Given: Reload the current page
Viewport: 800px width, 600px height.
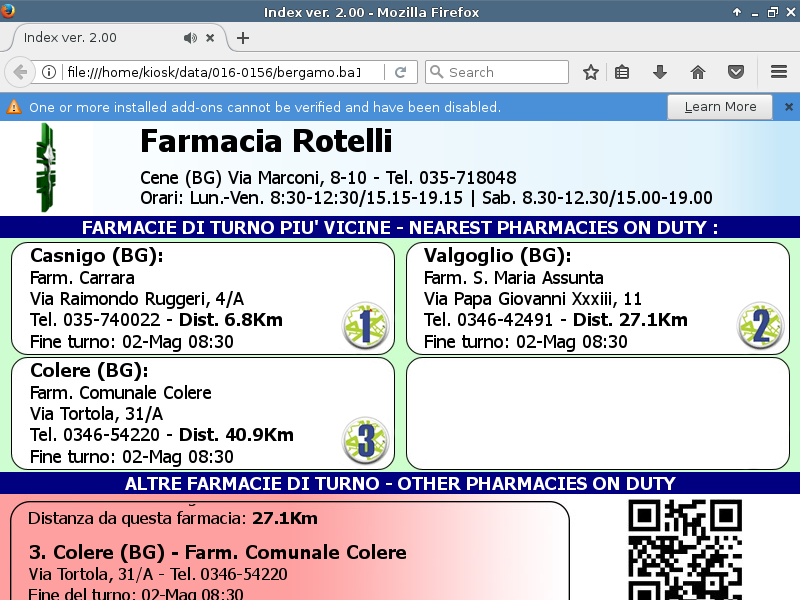Looking at the screenshot, I should coord(401,72).
